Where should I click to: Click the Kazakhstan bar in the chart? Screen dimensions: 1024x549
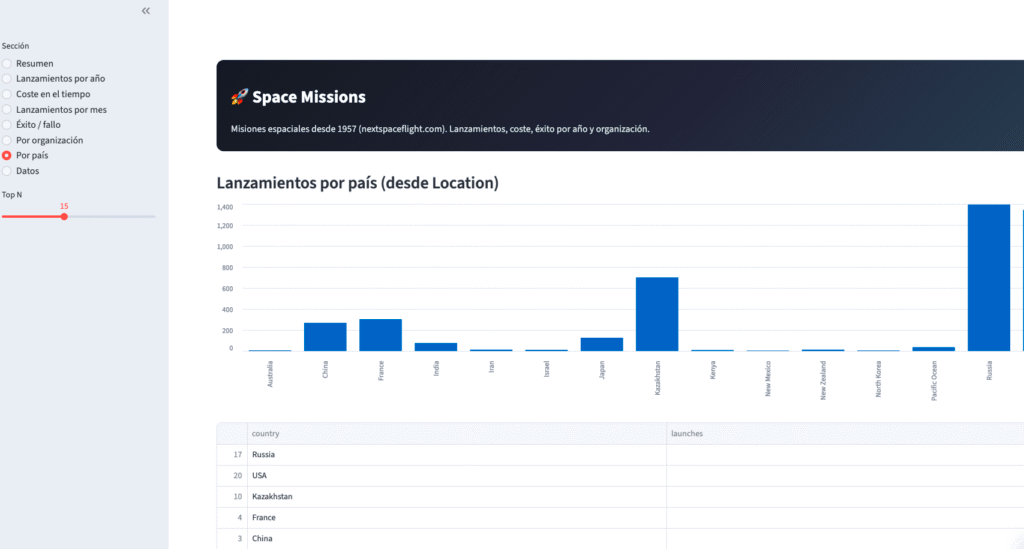[x=657, y=314]
